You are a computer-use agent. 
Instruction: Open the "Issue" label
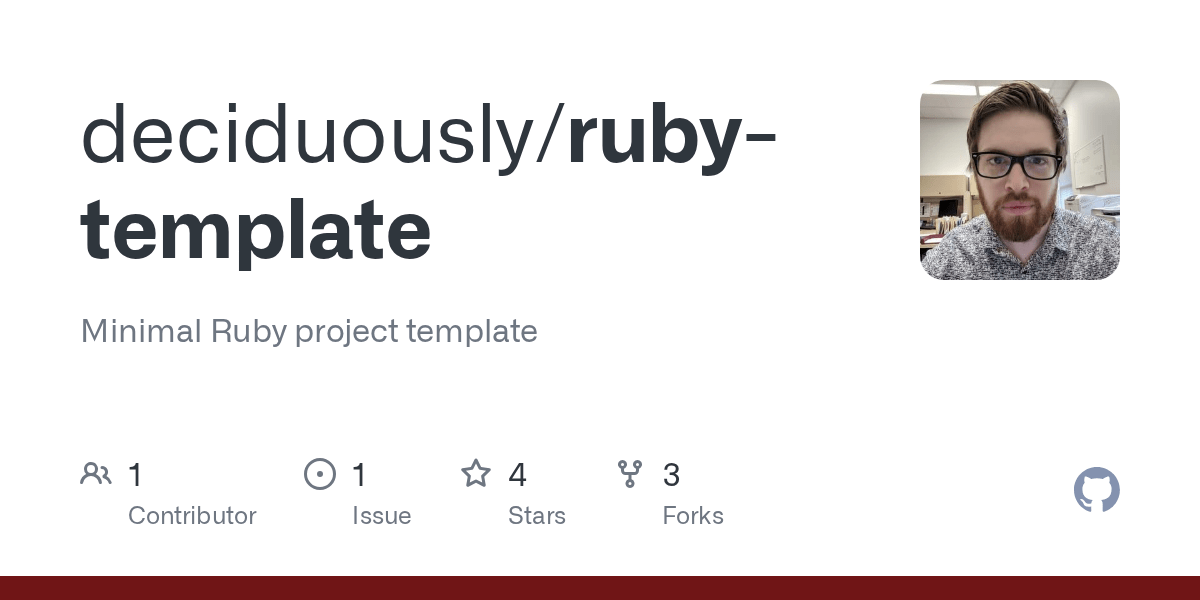tap(381, 516)
